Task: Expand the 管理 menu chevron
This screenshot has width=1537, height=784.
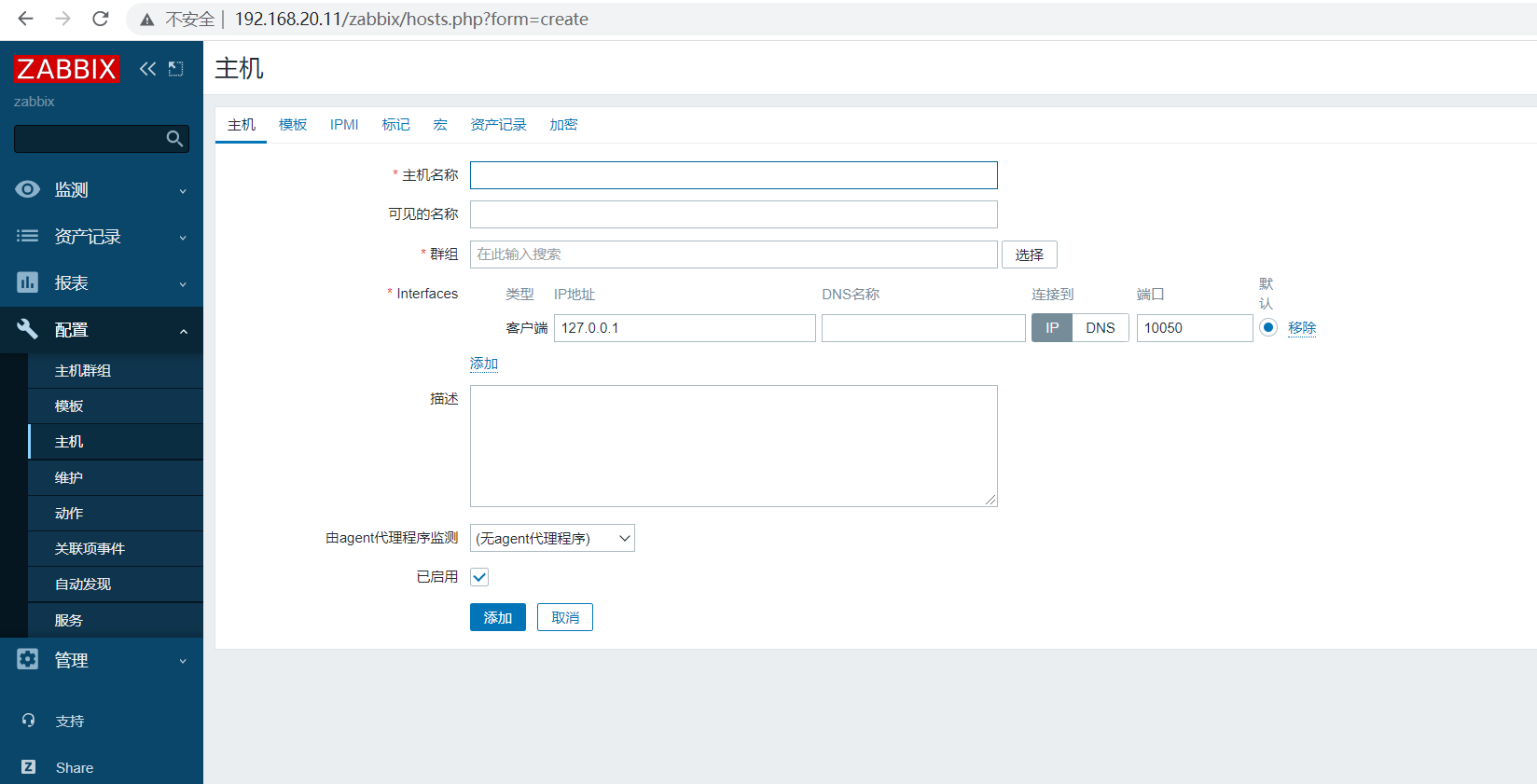Action: [183, 661]
